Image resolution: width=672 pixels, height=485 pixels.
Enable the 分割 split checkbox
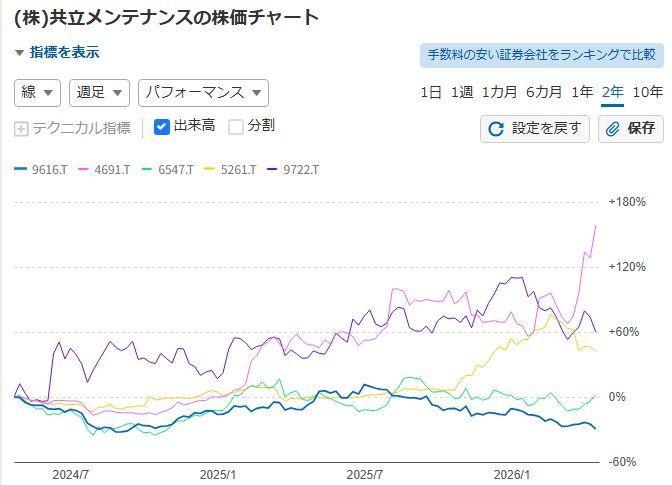click(236, 127)
